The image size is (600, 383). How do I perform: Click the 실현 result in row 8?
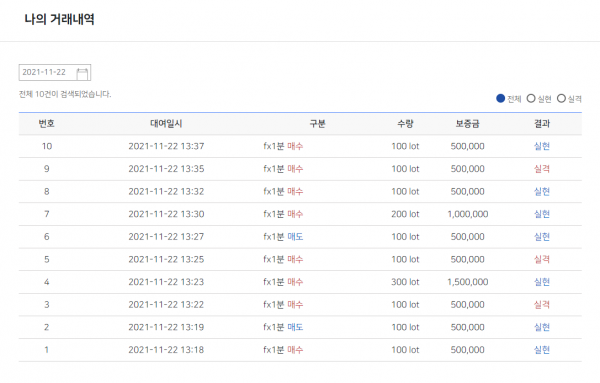pos(542,191)
